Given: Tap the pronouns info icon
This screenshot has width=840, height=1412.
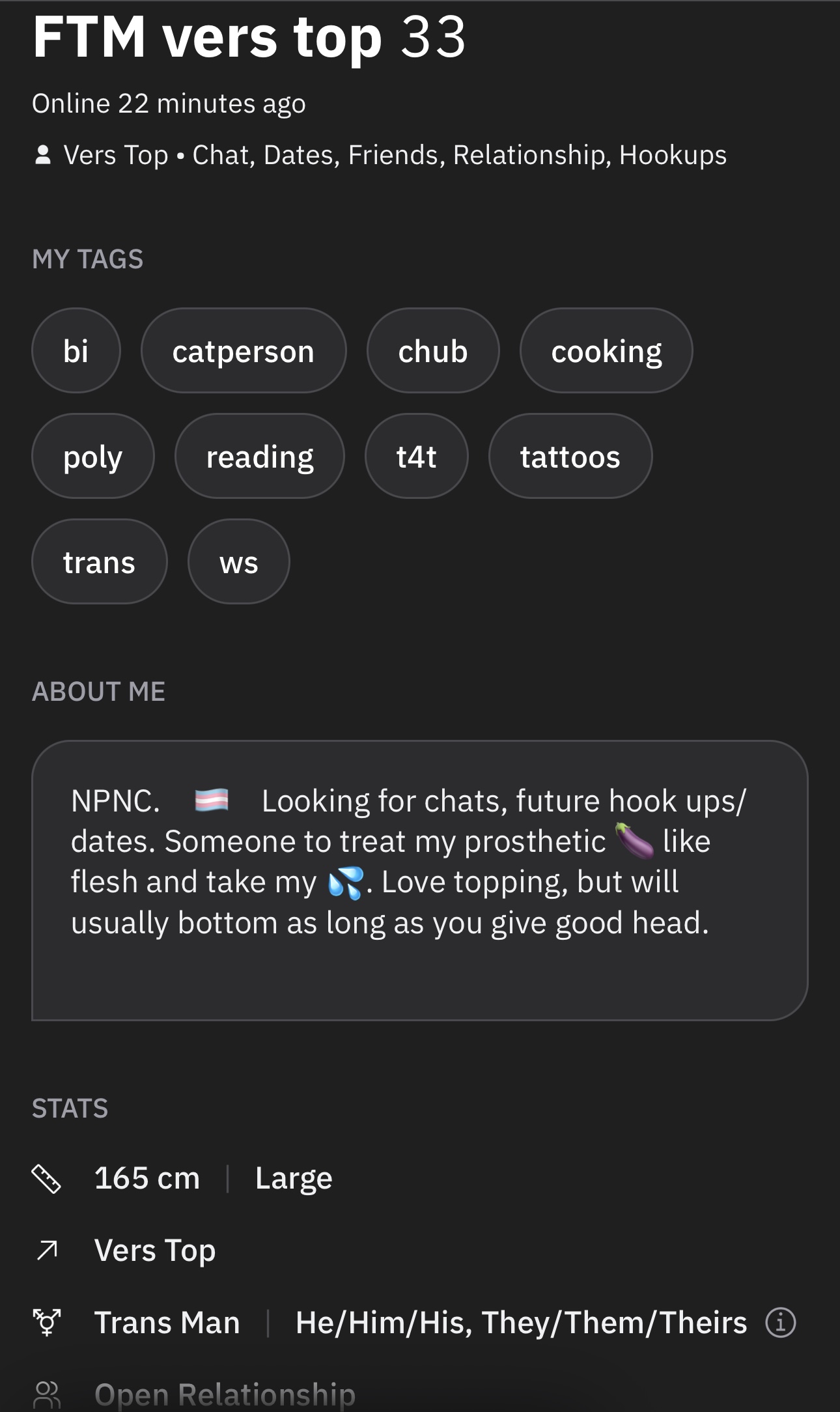Looking at the screenshot, I should [780, 1323].
